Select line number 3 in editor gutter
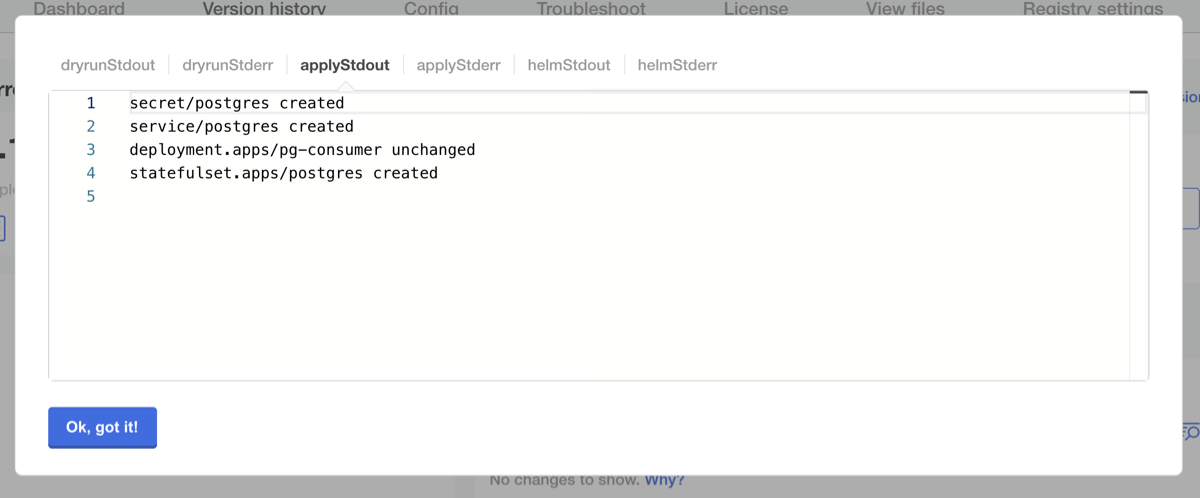 pyautogui.click(x=91, y=150)
